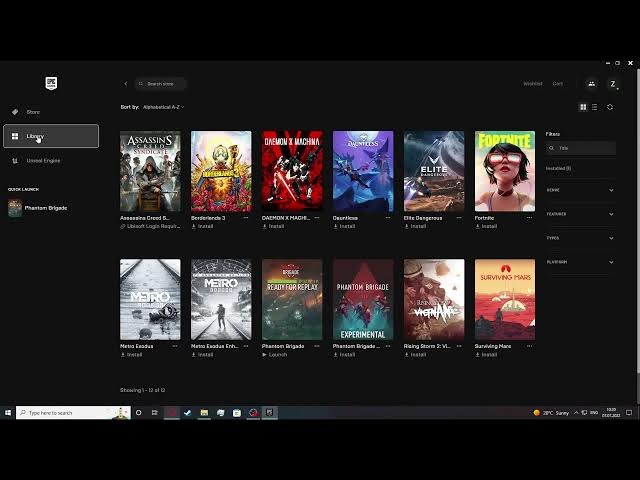Switch to grid view
This screenshot has width=640, height=480.
click(583, 107)
